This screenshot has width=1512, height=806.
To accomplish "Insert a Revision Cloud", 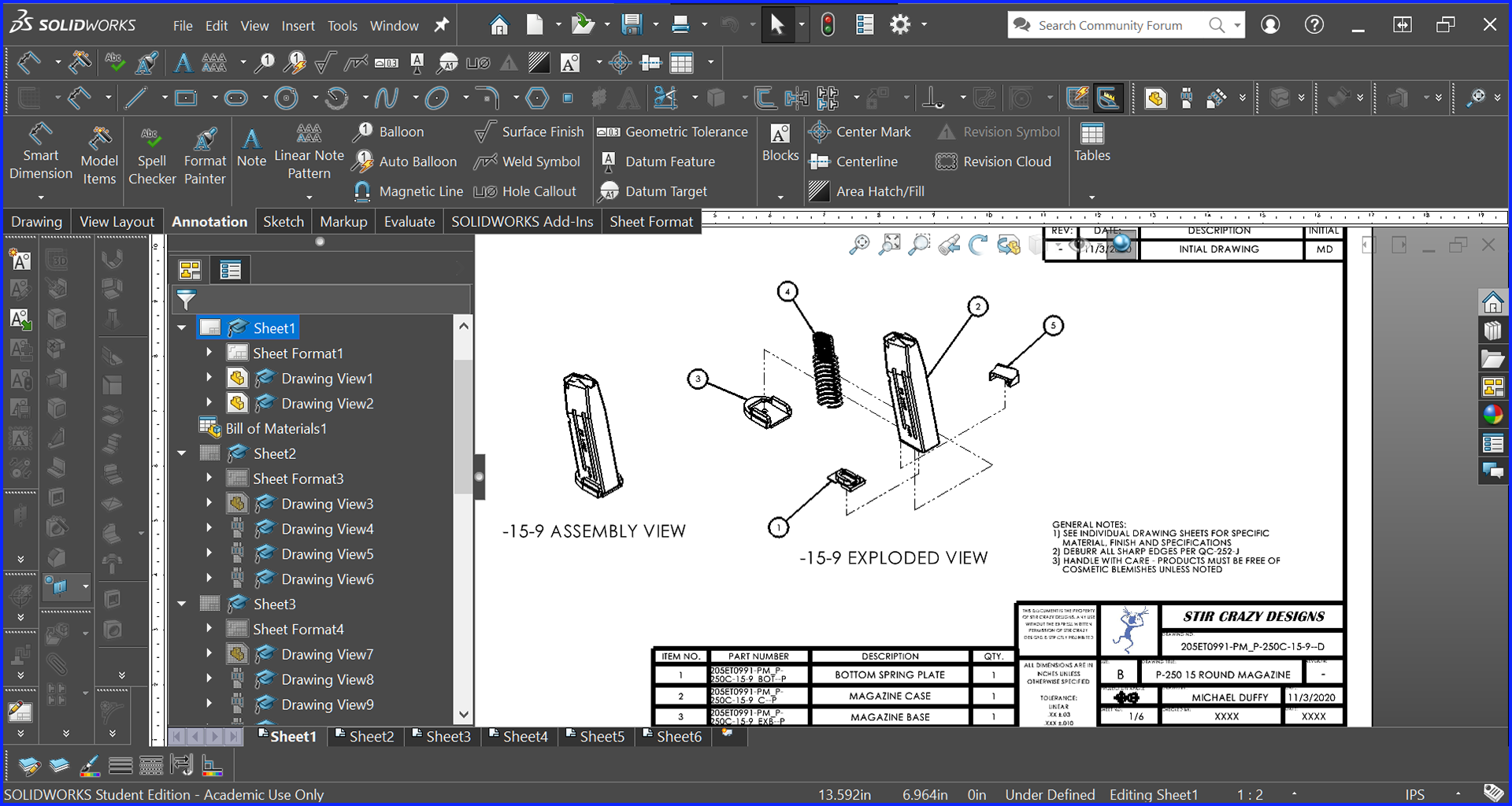I will (993, 161).
